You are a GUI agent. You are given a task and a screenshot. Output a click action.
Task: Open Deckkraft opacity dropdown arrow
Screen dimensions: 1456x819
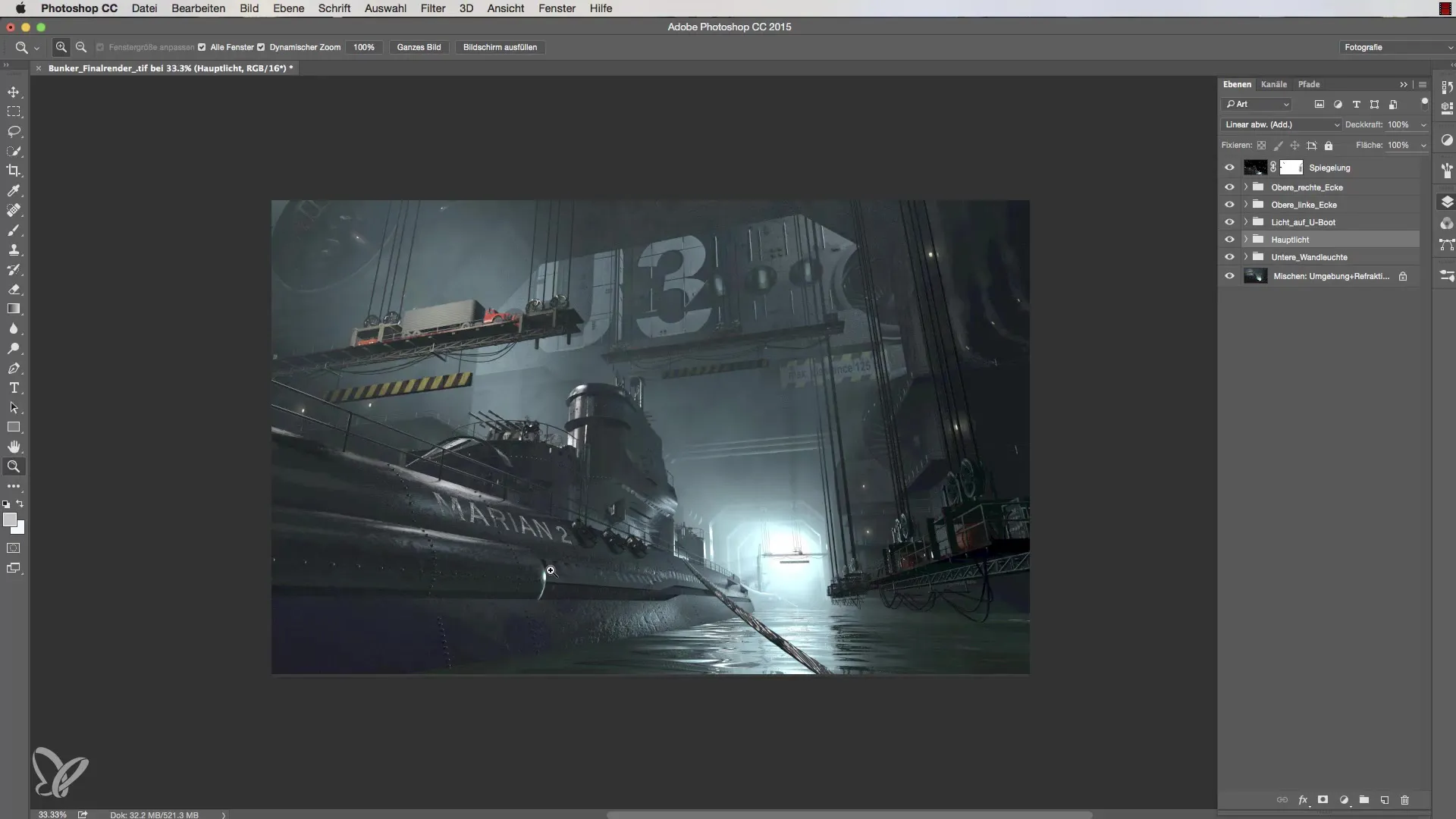1423,124
